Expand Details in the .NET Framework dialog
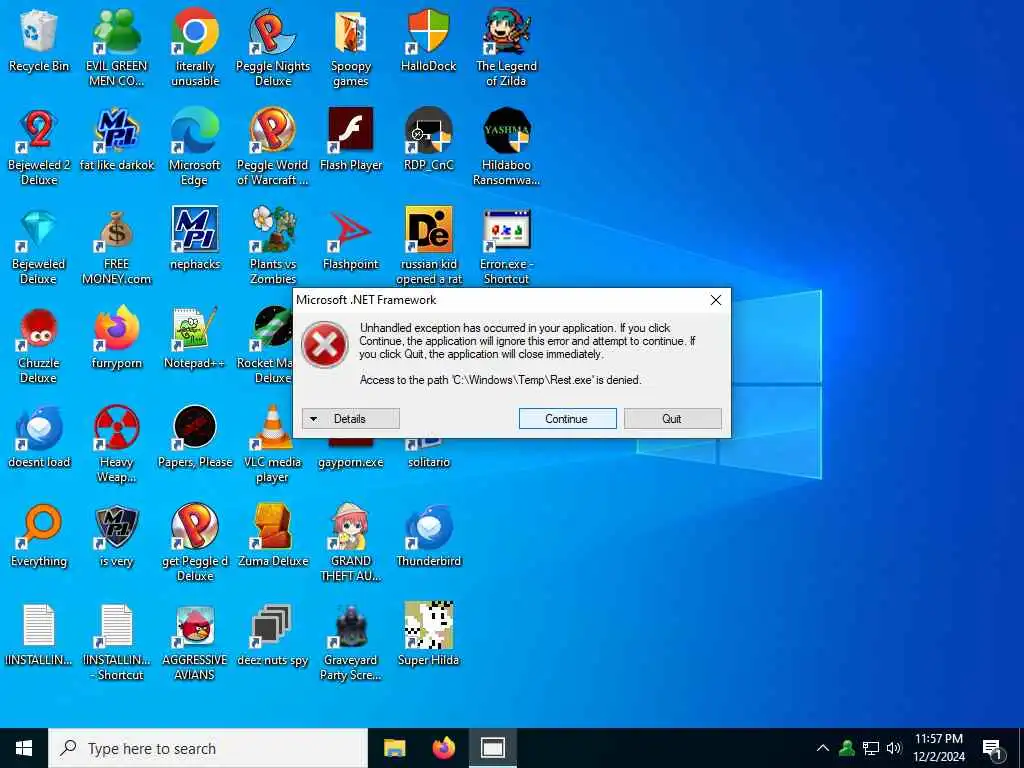This screenshot has height=768, width=1024. click(351, 419)
